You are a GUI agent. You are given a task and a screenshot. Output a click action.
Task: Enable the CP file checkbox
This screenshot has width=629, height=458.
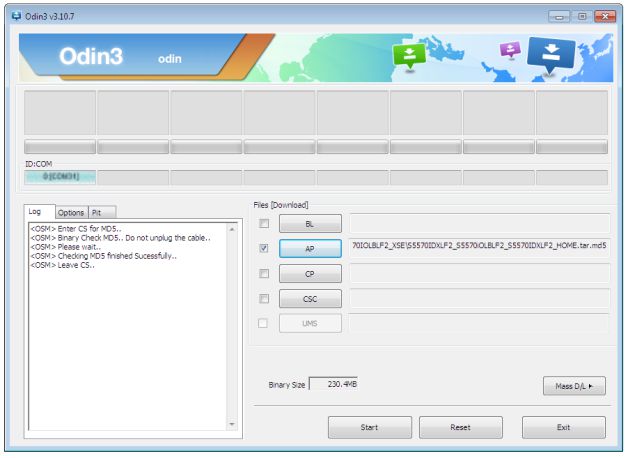264,274
